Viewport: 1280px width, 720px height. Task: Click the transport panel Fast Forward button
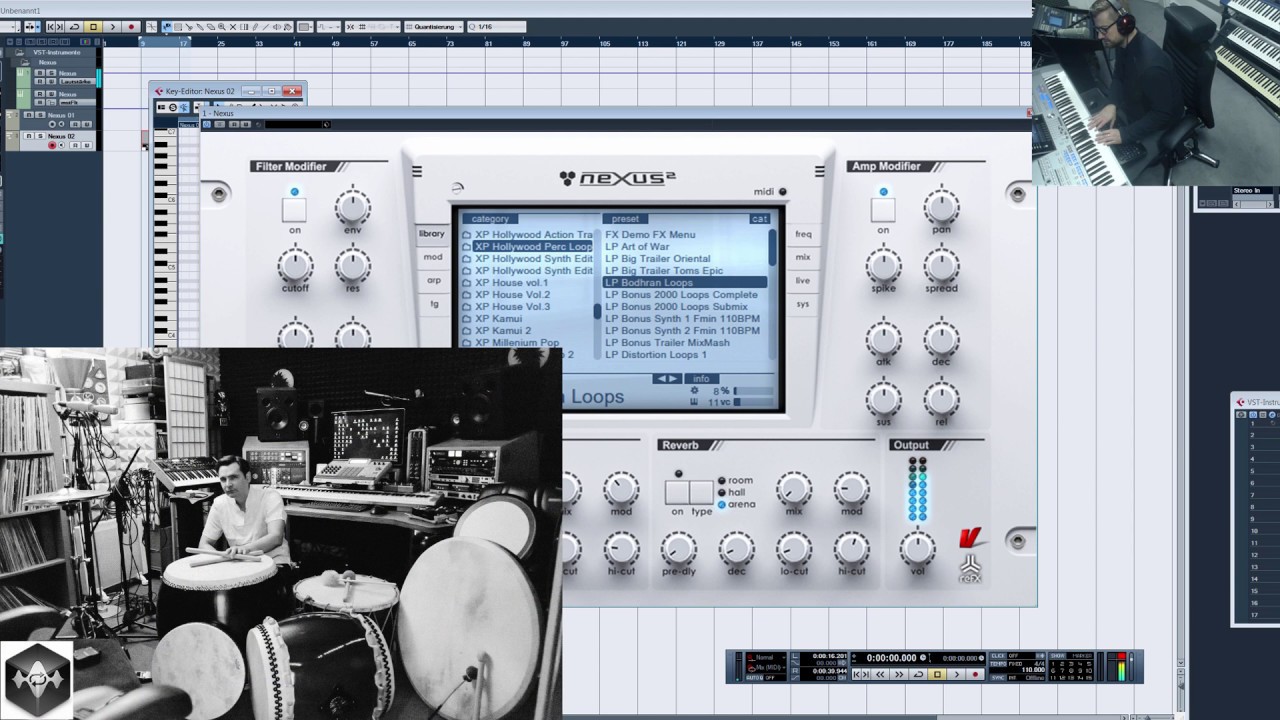899,674
